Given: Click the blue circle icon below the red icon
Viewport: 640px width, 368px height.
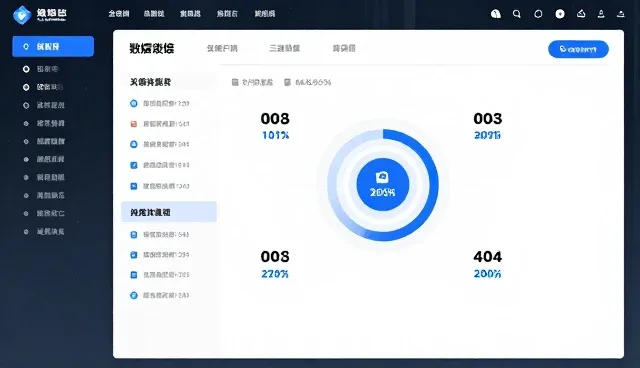Looking at the screenshot, I should pos(133,144).
